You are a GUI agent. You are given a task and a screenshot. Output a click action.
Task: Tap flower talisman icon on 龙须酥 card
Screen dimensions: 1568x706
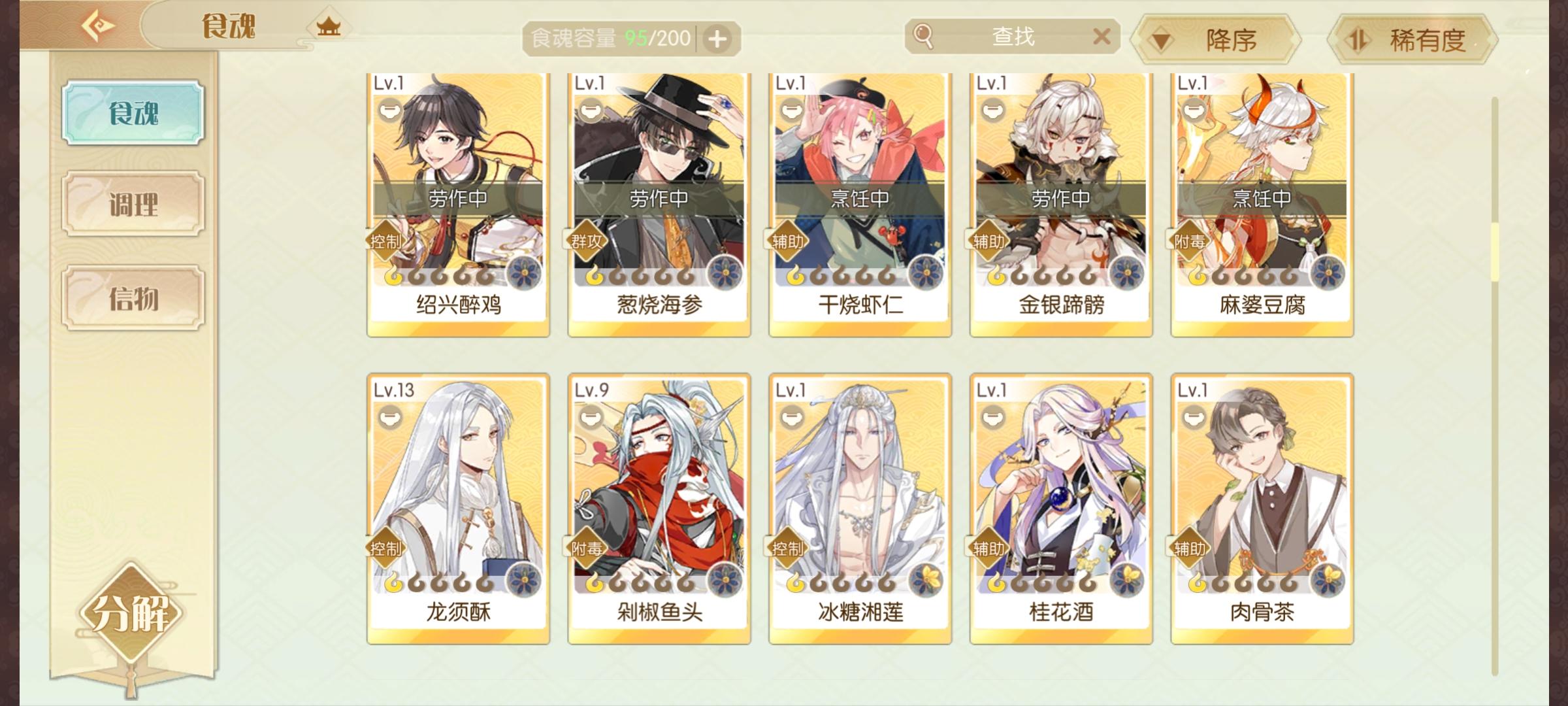click(x=524, y=579)
